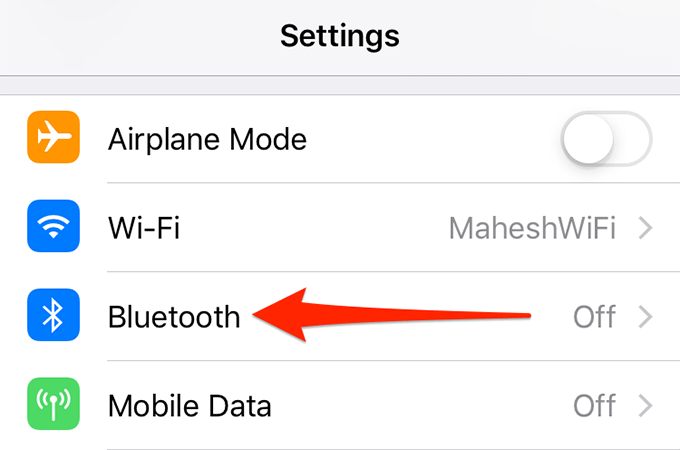Expand Wi-Fi settings via its chevron
Viewport: 680px width, 450px height.
646,228
